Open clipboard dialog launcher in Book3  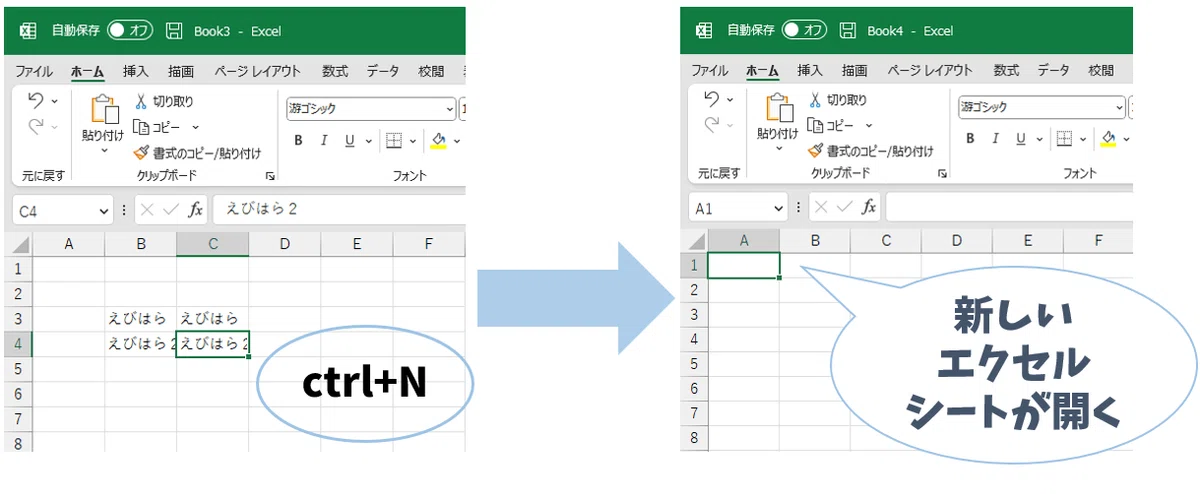269,176
